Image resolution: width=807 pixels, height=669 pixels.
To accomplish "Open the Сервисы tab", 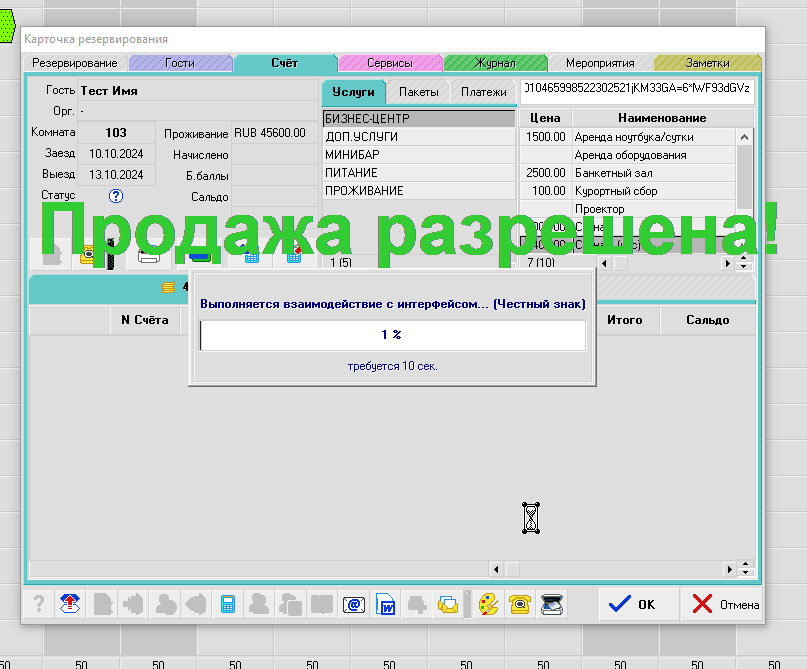I will click(x=389, y=63).
